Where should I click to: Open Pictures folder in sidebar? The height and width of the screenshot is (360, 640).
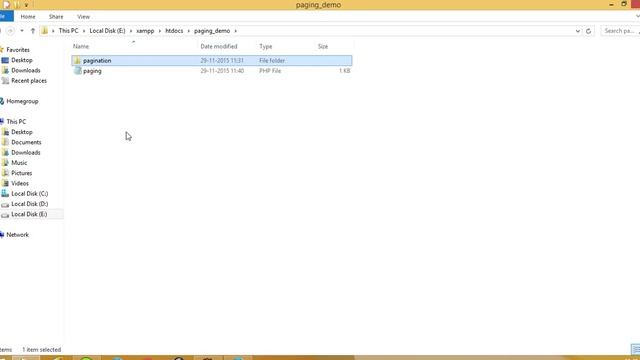pyautogui.click(x=22, y=173)
